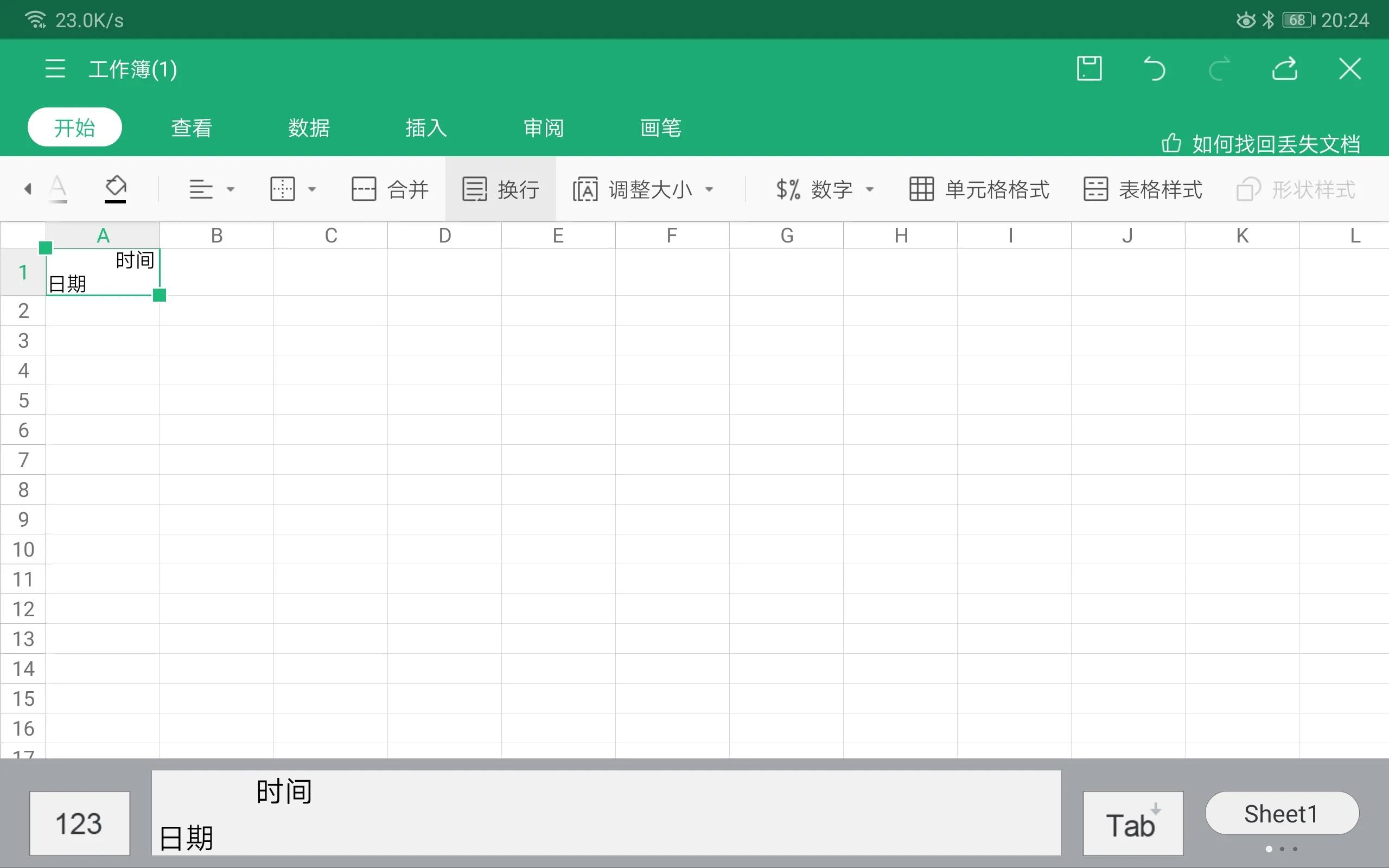Save the workbook
The height and width of the screenshot is (868, 1389).
point(1088,68)
